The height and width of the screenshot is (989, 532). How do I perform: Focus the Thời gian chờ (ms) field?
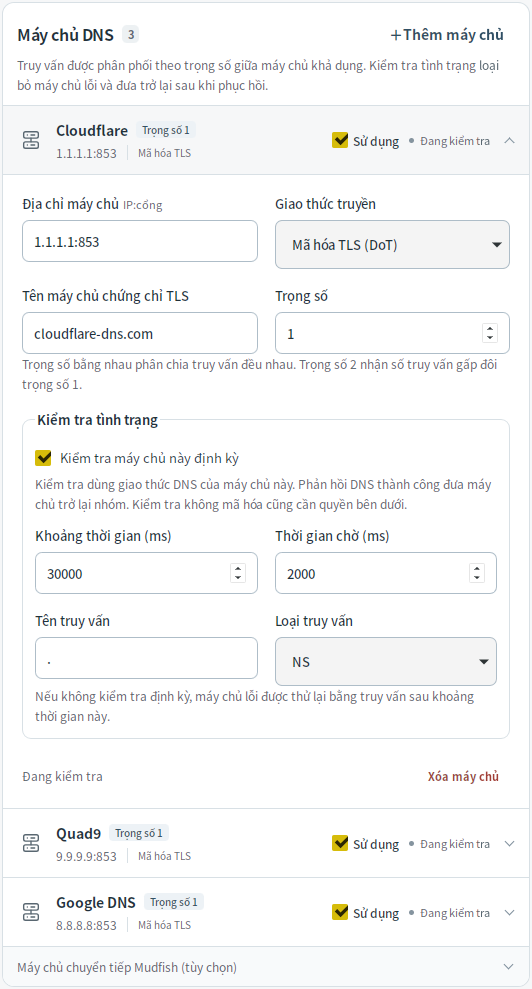click(386, 573)
